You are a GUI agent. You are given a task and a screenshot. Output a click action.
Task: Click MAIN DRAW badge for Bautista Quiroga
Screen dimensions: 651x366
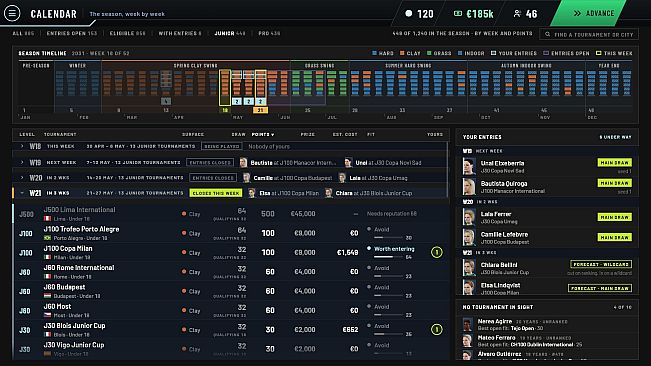point(614,183)
